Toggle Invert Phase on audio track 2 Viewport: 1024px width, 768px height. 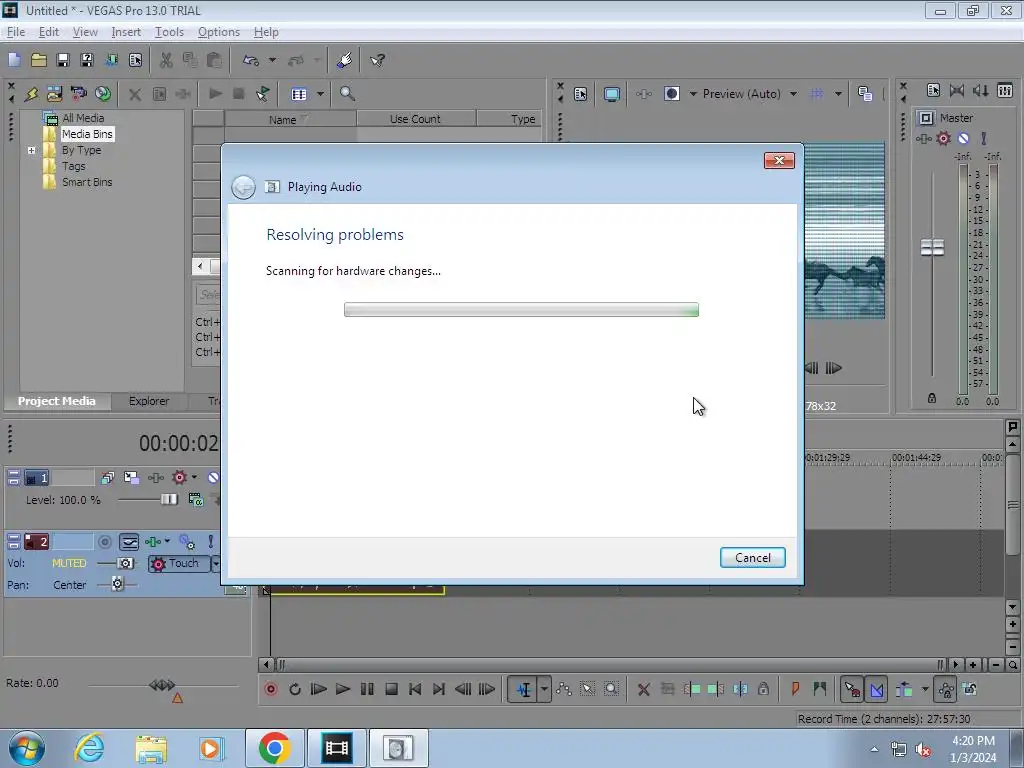pos(129,542)
